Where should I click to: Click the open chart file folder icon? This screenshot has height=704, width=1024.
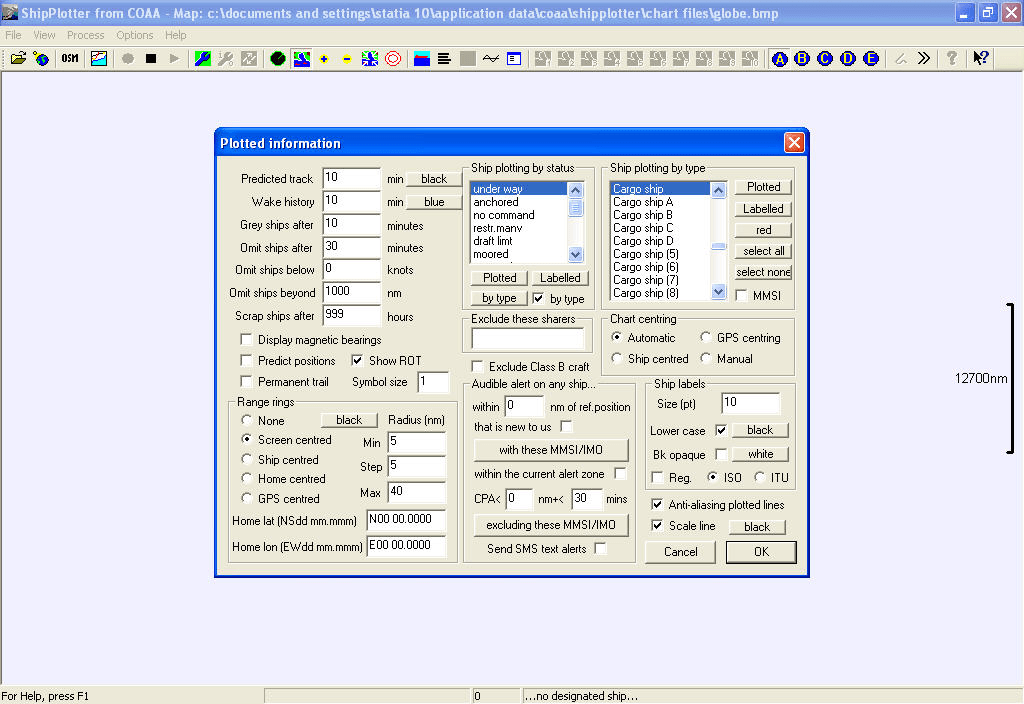click(x=18, y=59)
